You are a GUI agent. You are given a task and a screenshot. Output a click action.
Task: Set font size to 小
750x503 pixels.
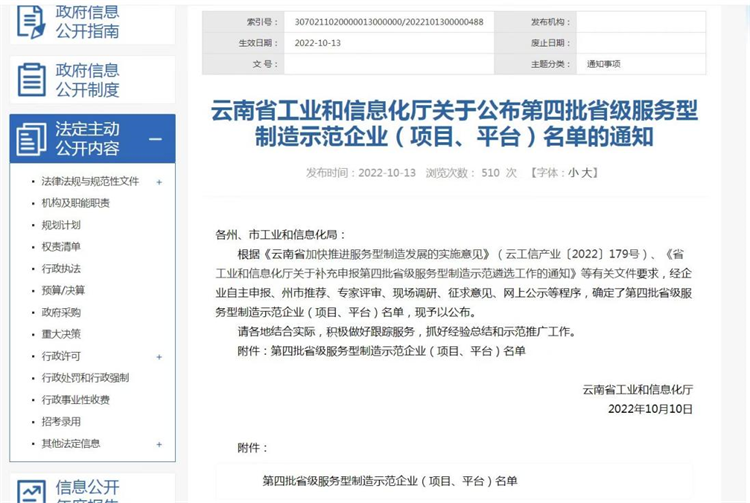point(574,172)
